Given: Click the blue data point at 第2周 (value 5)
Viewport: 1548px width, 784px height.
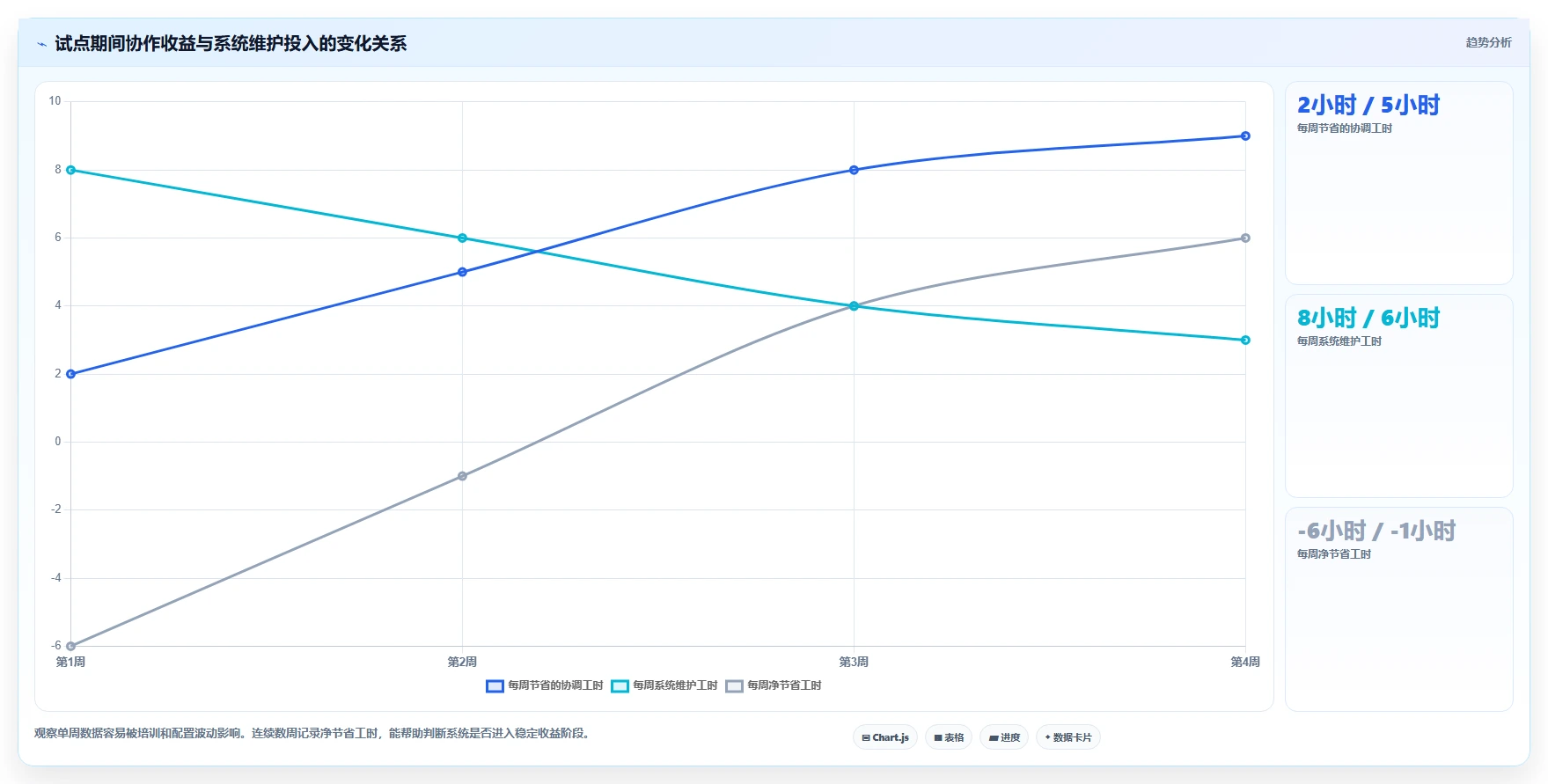Looking at the screenshot, I should 462,272.
